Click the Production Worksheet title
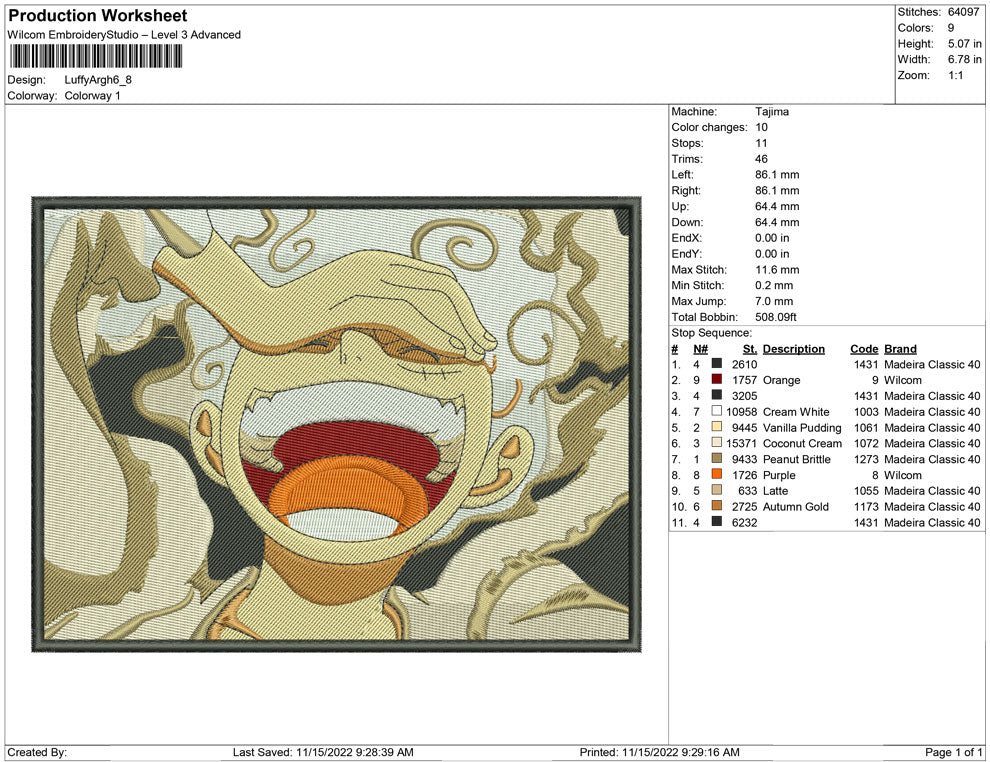 (98, 16)
